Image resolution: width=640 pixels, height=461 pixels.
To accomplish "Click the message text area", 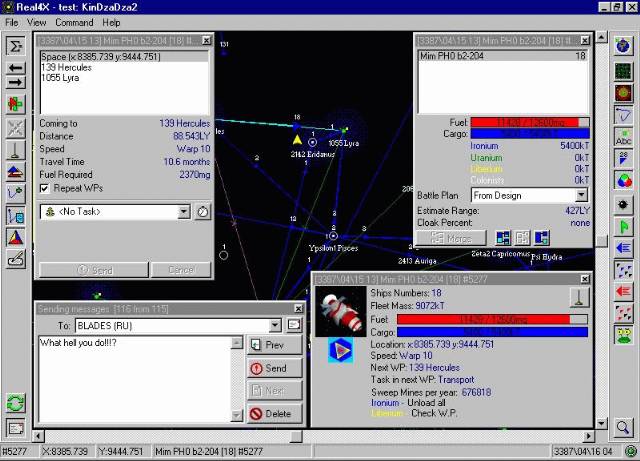I will [x=135, y=379].
